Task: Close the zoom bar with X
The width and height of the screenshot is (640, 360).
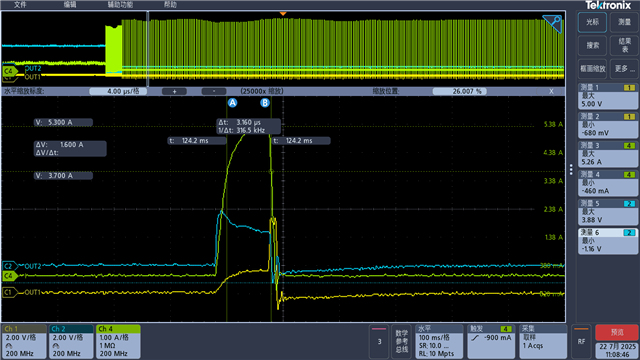Action: pos(551,91)
